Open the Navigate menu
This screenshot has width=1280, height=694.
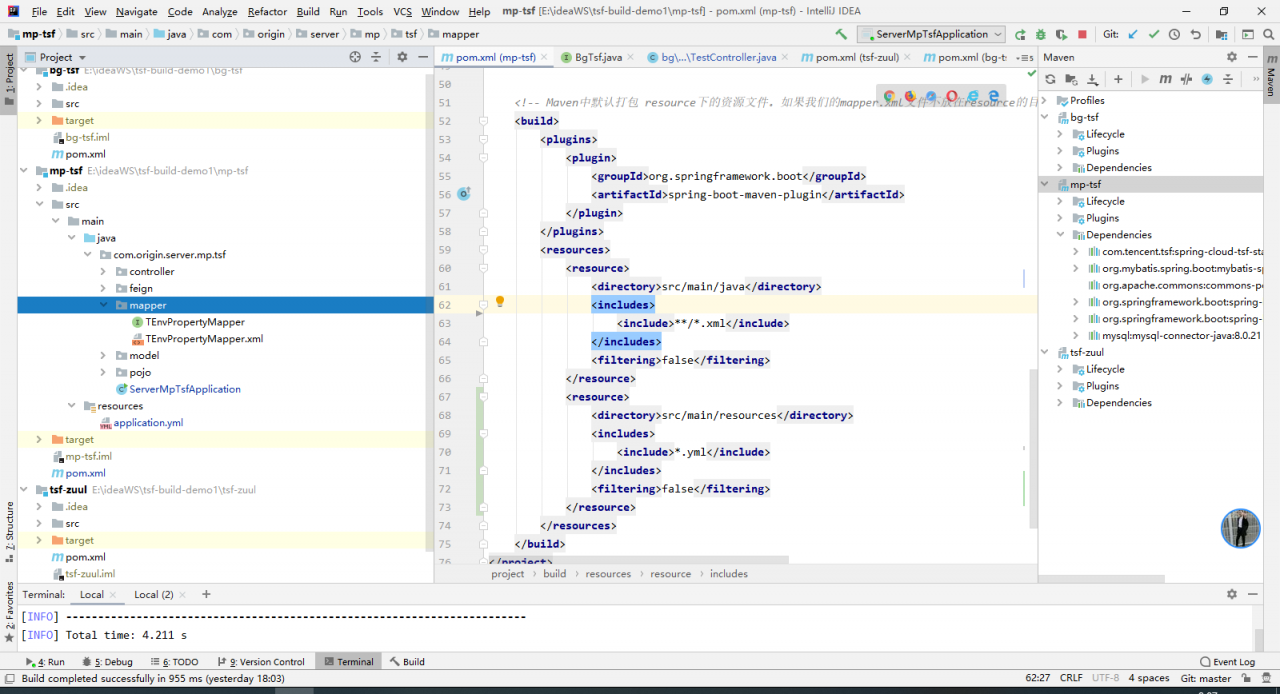pyautogui.click(x=136, y=12)
